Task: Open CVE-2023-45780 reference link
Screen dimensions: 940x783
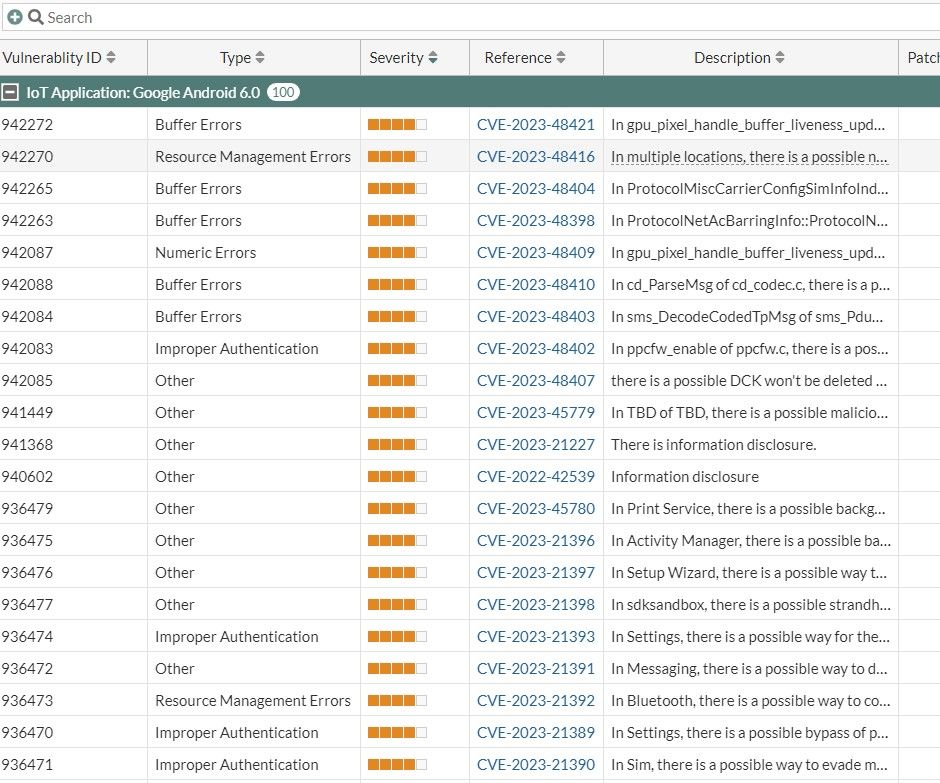Action: (535, 509)
